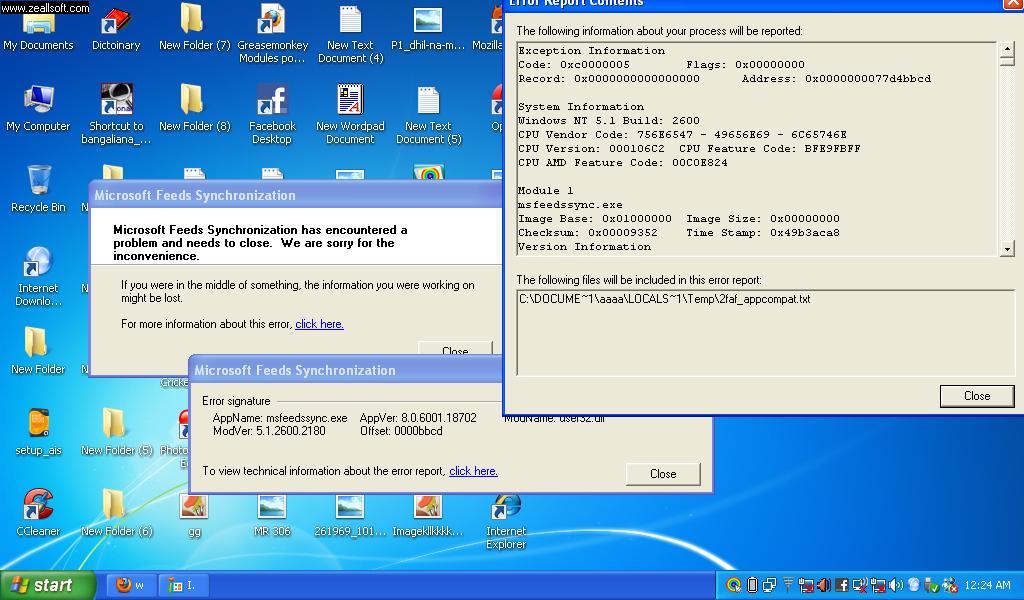Click the exception info scrollbar down arrow

coord(1007,249)
